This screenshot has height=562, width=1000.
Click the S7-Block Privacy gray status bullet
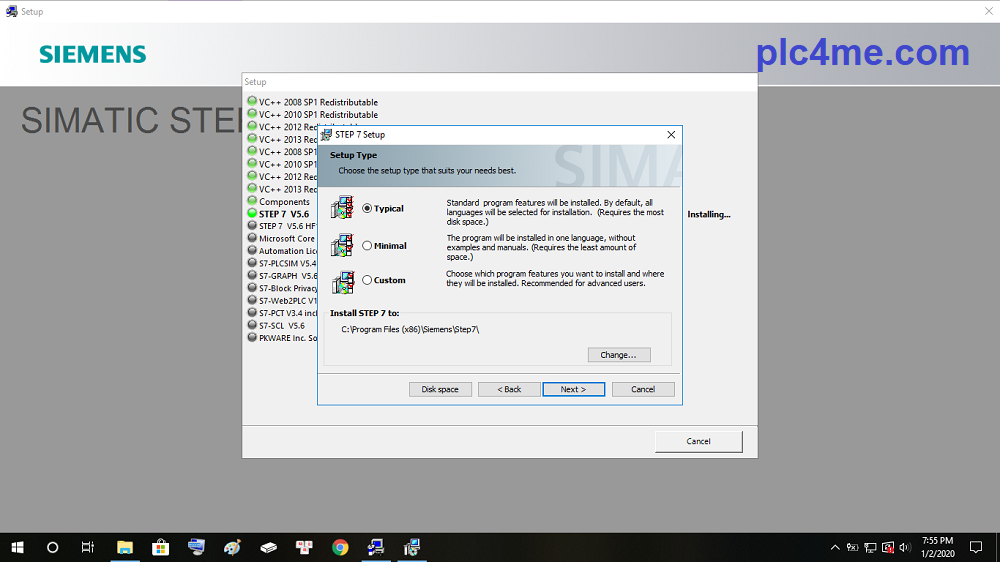click(x=252, y=287)
